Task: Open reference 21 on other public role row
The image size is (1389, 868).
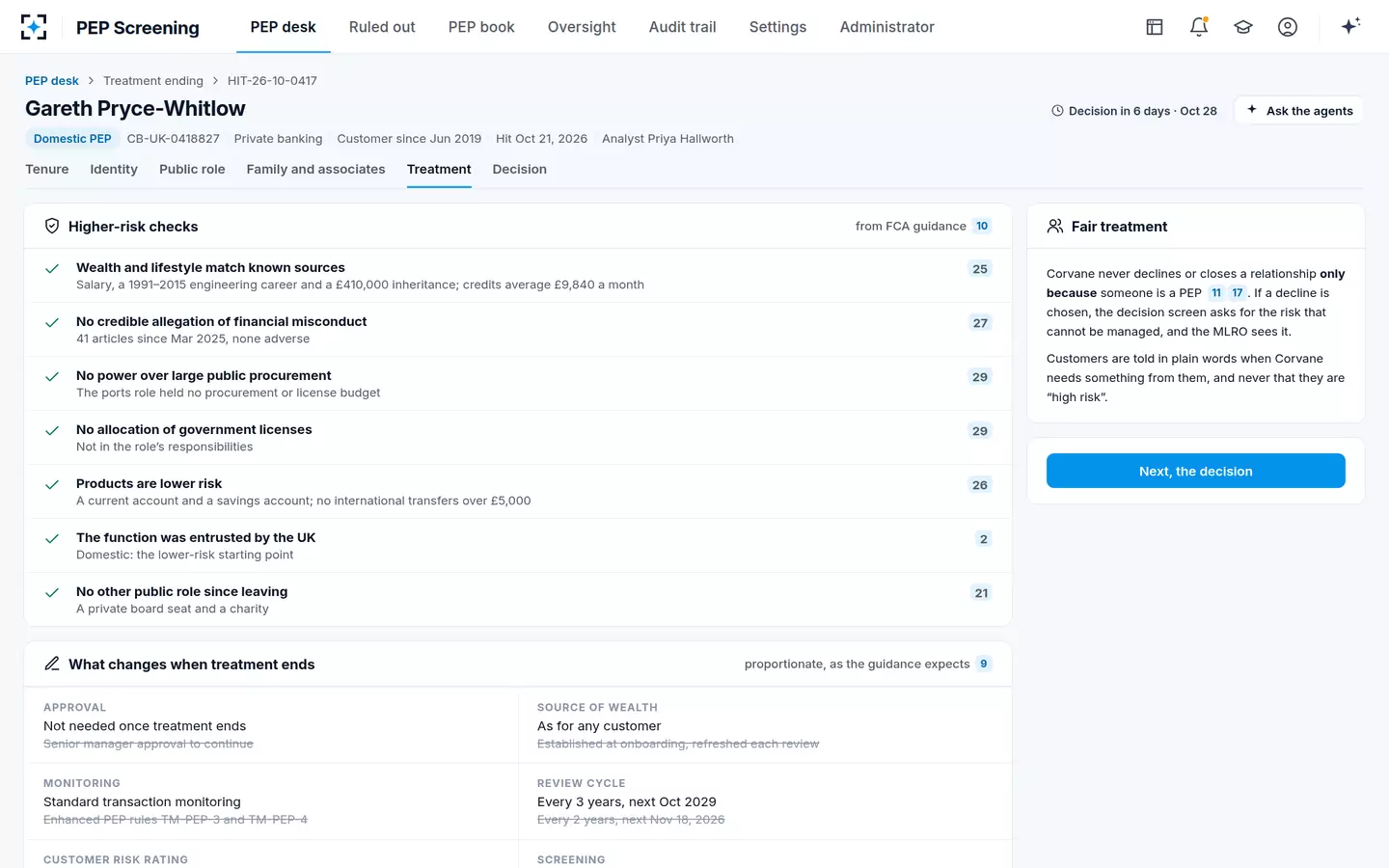Action: click(x=981, y=593)
